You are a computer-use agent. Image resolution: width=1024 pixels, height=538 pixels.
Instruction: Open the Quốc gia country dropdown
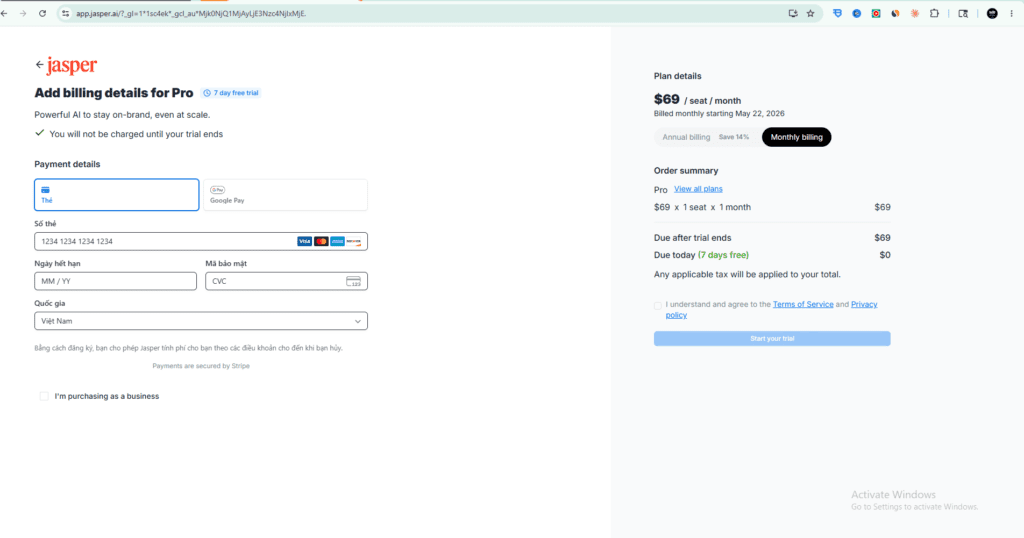pyautogui.click(x=201, y=321)
